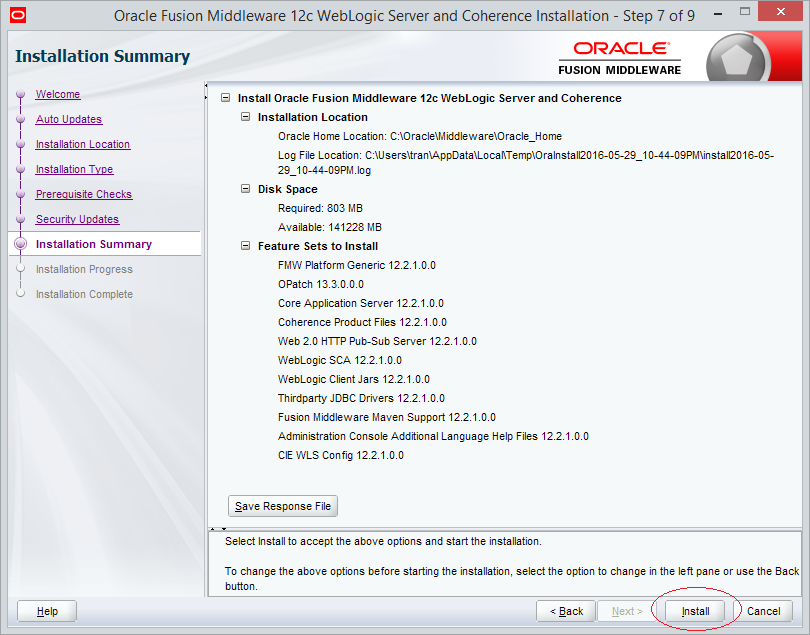Click the greyed-out Next button
The width and height of the screenshot is (810, 635).
[x=627, y=611]
